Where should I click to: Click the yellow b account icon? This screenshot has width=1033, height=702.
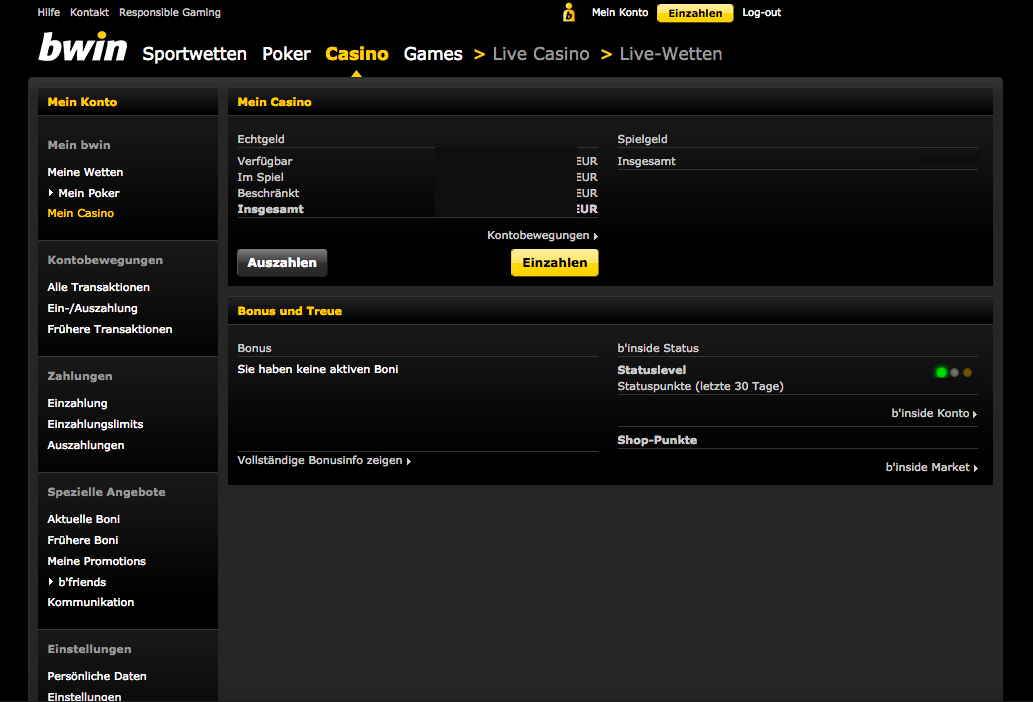[569, 13]
